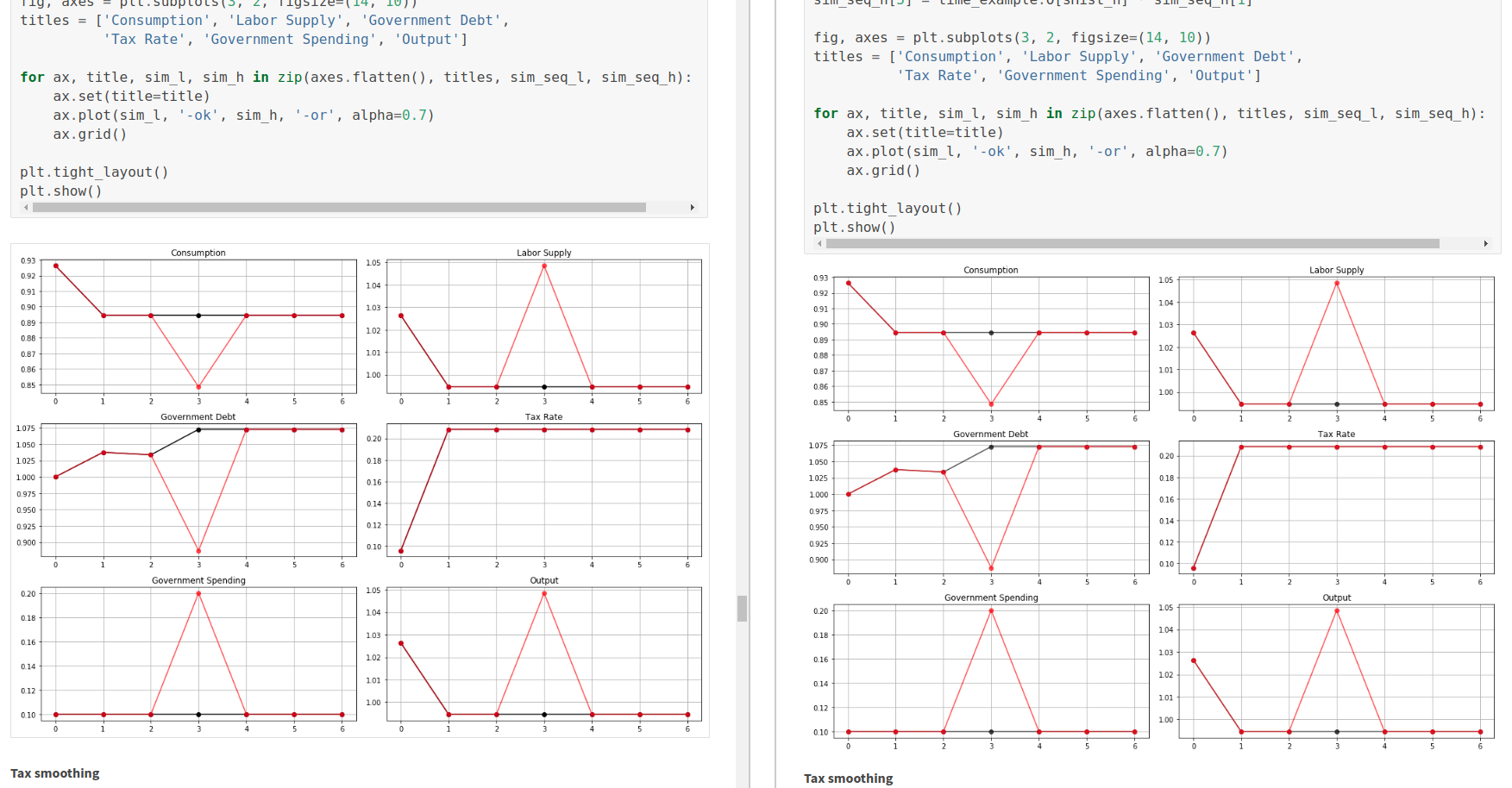
Task: Click the "'Tax Rate', 'Government Spending'" line in the left cell
Action: tap(285, 40)
